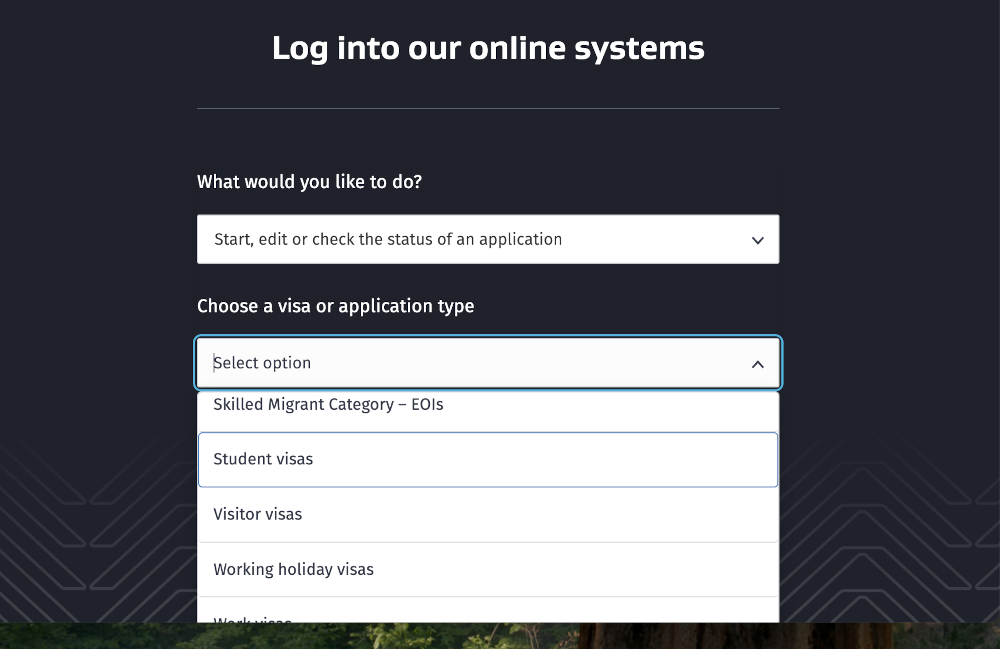Viewport: 1000px width, 649px height.
Task: Click the "Start, edit or check the status" text
Action: click(x=388, y=240)
